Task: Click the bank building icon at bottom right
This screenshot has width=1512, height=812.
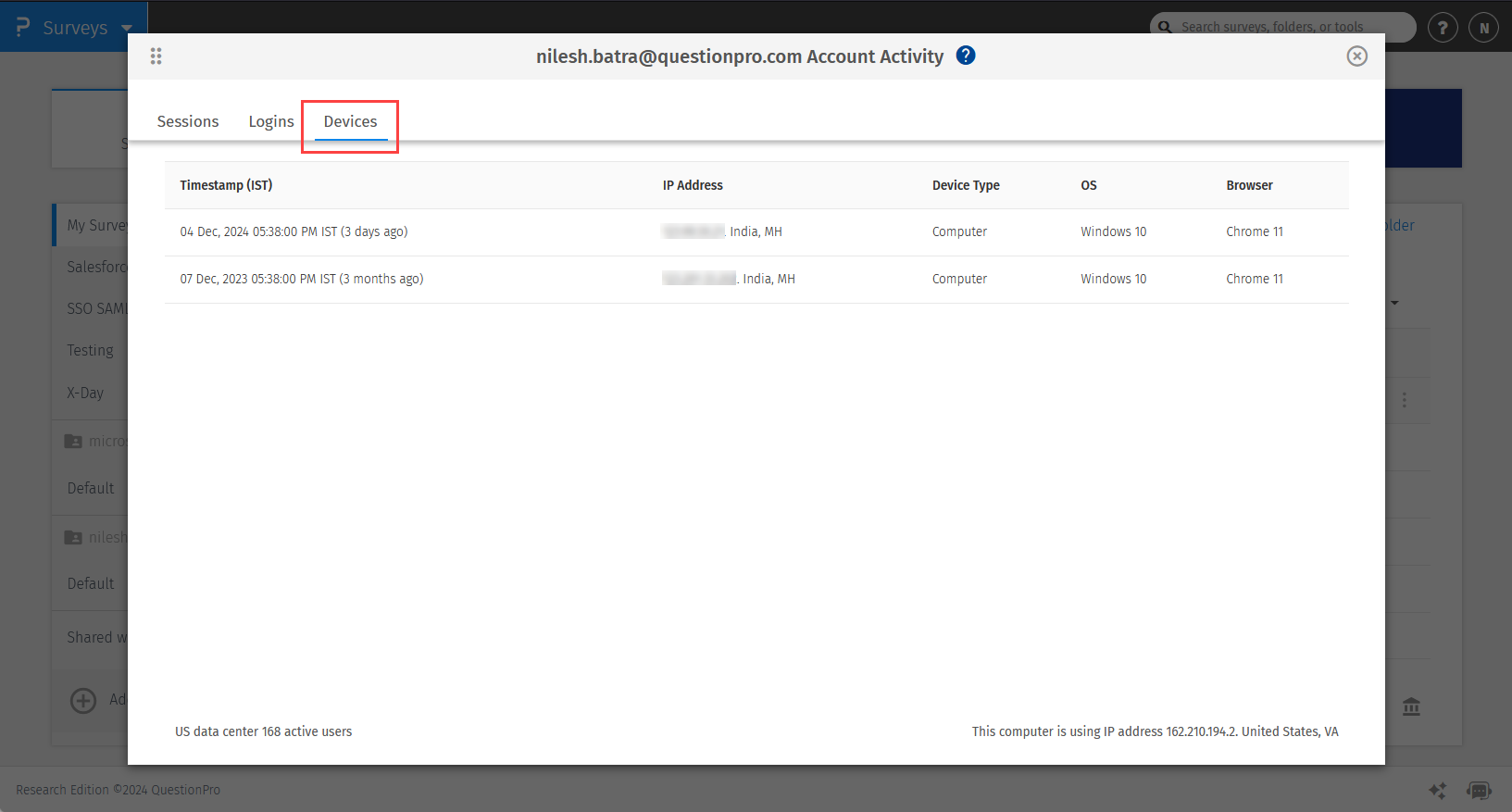Action: (x=1411, y=706)
